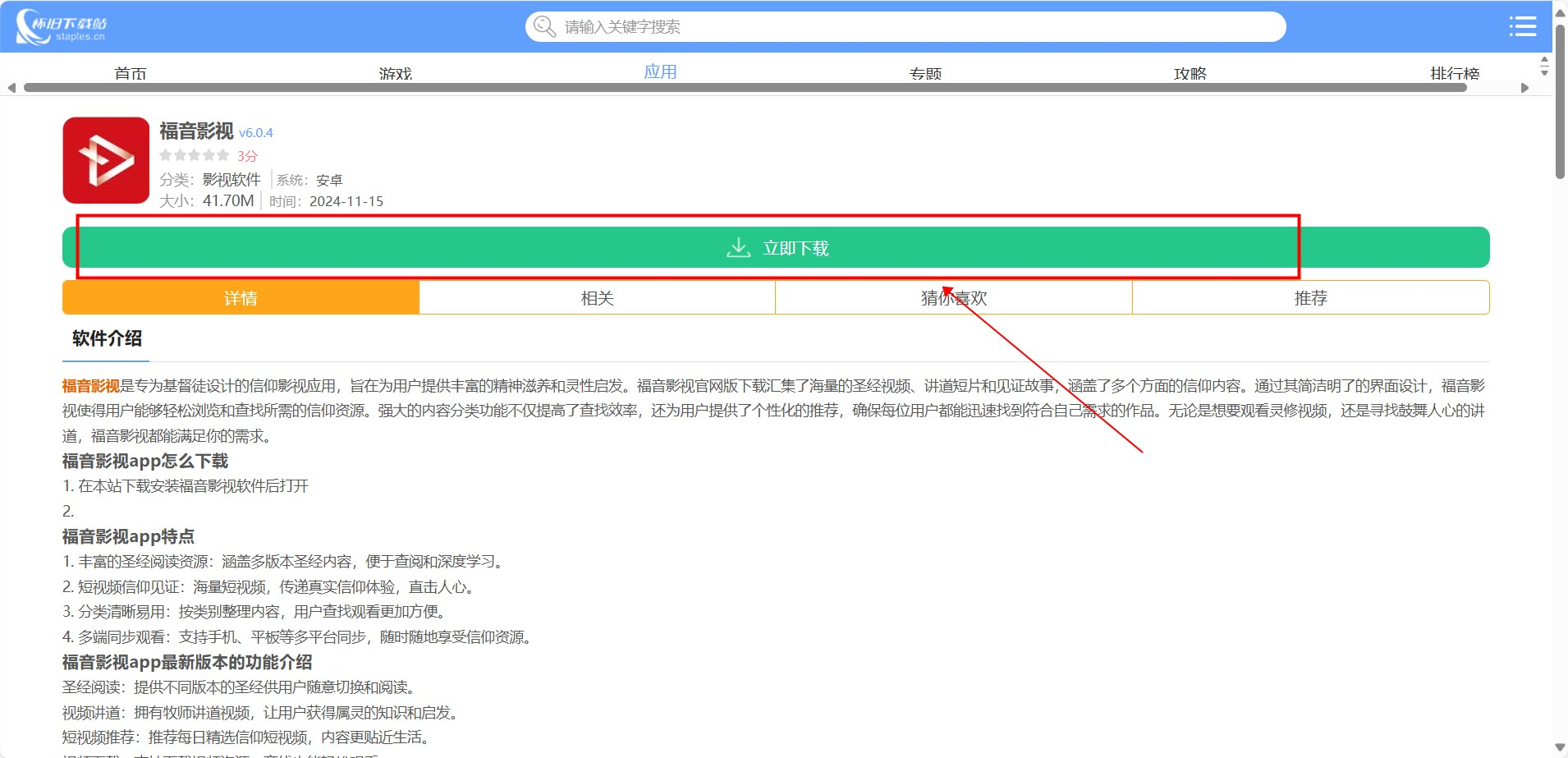Click the heading 福音影视app最新版本的功能介绍
Viewport: 1568px width, 758px height.
187,662
